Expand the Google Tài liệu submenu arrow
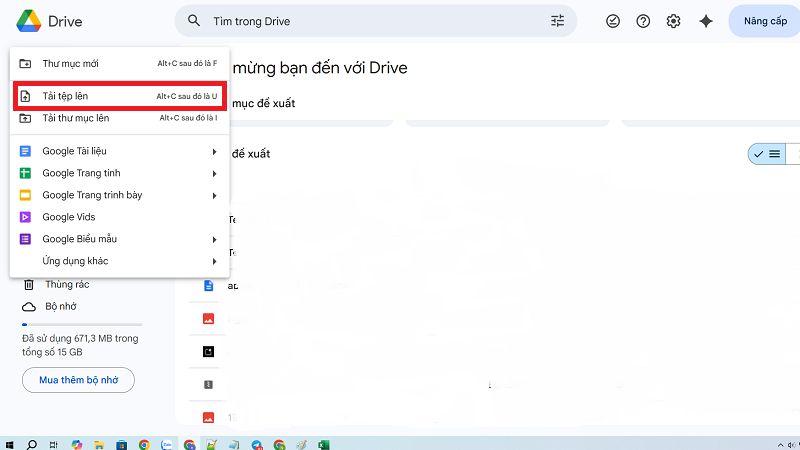The height and width of the screenshot is (450, 800). coord(214,151)
